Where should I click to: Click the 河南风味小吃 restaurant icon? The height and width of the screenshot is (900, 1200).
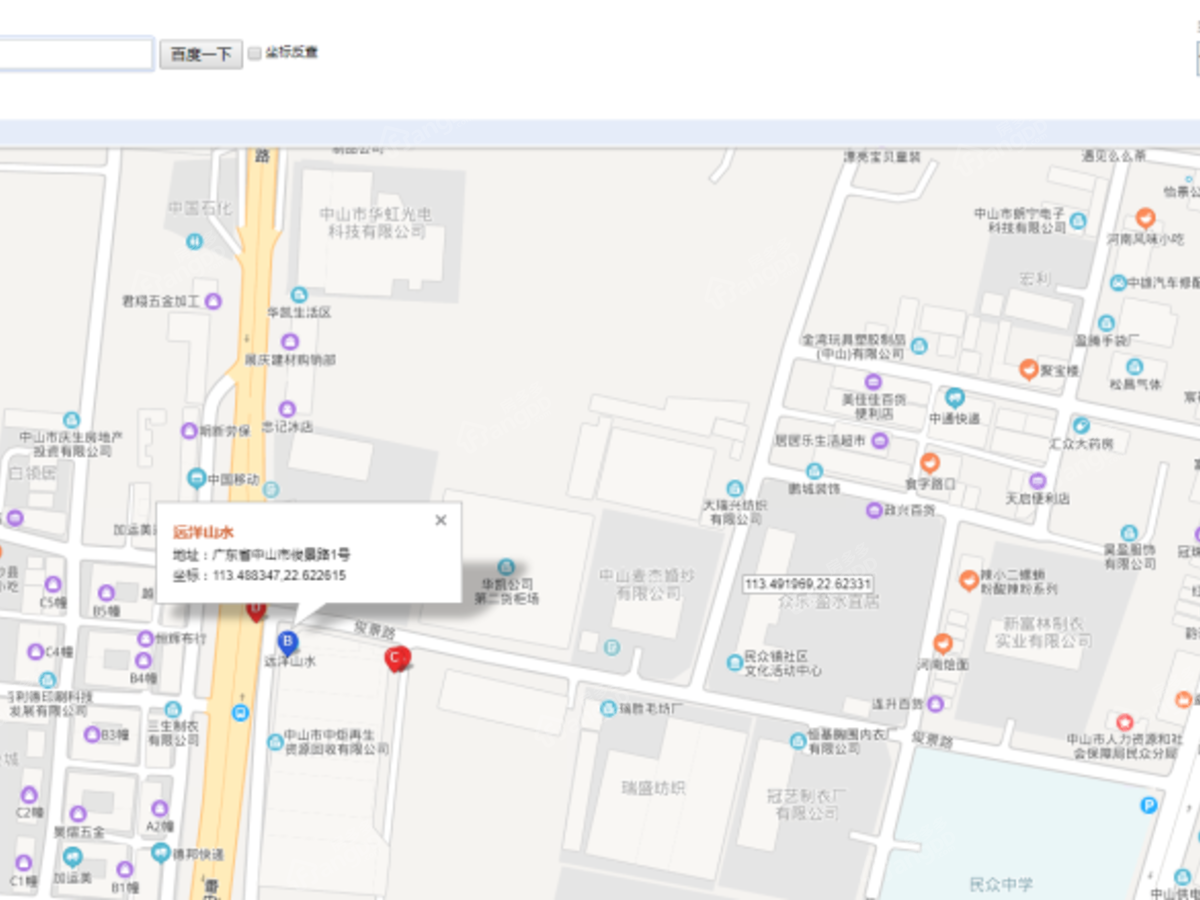coord(1146,218)
